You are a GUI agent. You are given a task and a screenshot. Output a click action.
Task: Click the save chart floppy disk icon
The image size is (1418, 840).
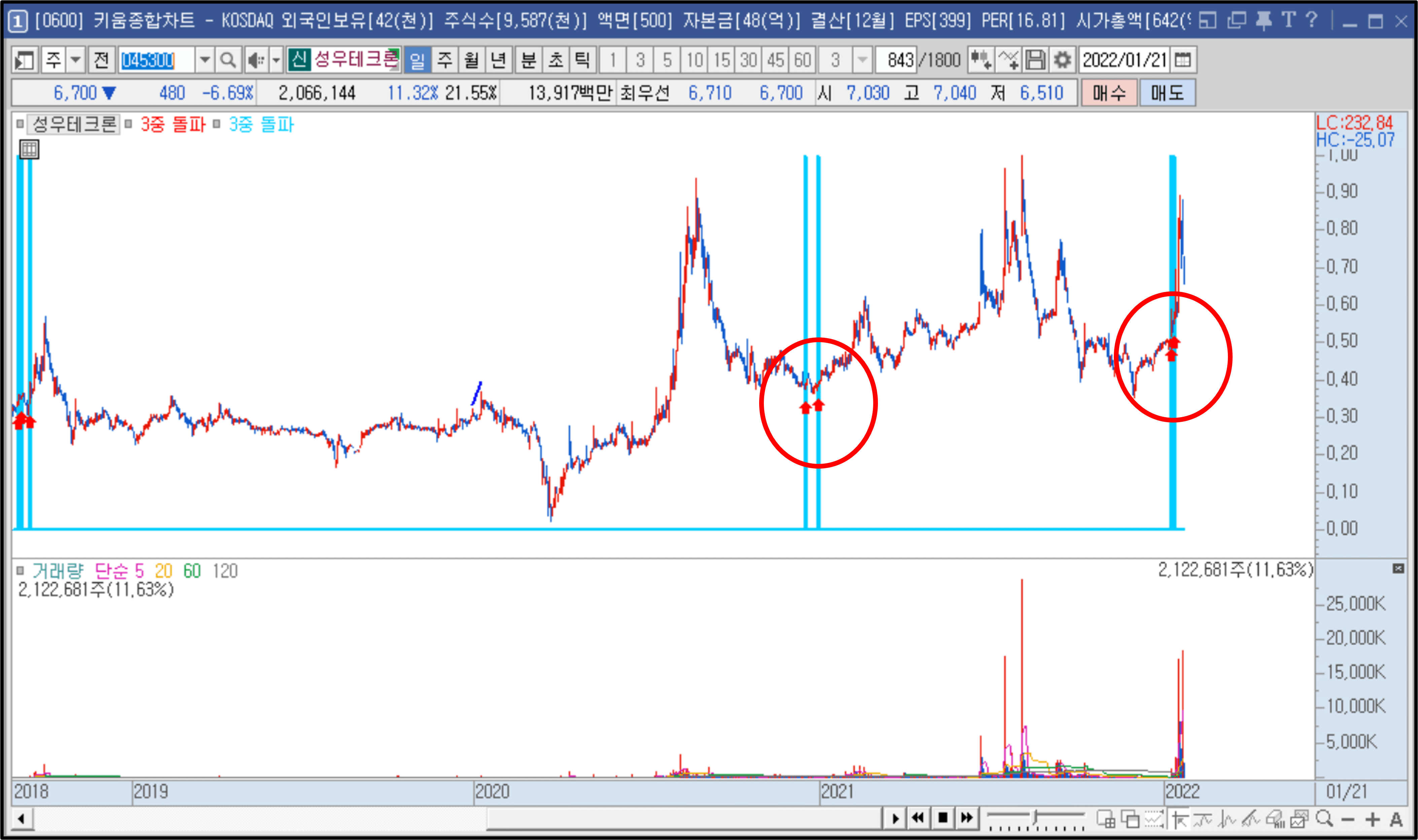click(x=1035, y=60)
